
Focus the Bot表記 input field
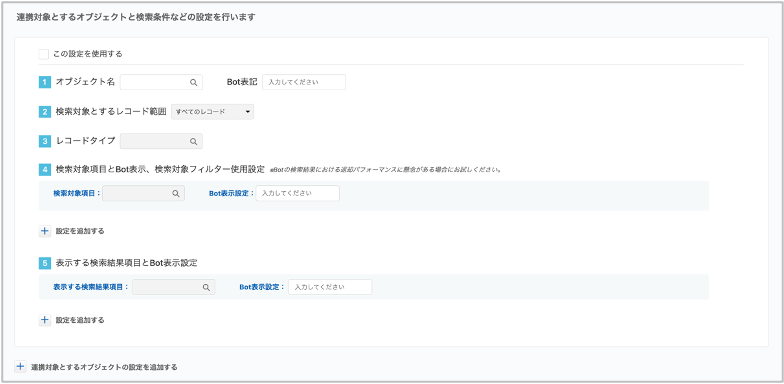(304, 82)
